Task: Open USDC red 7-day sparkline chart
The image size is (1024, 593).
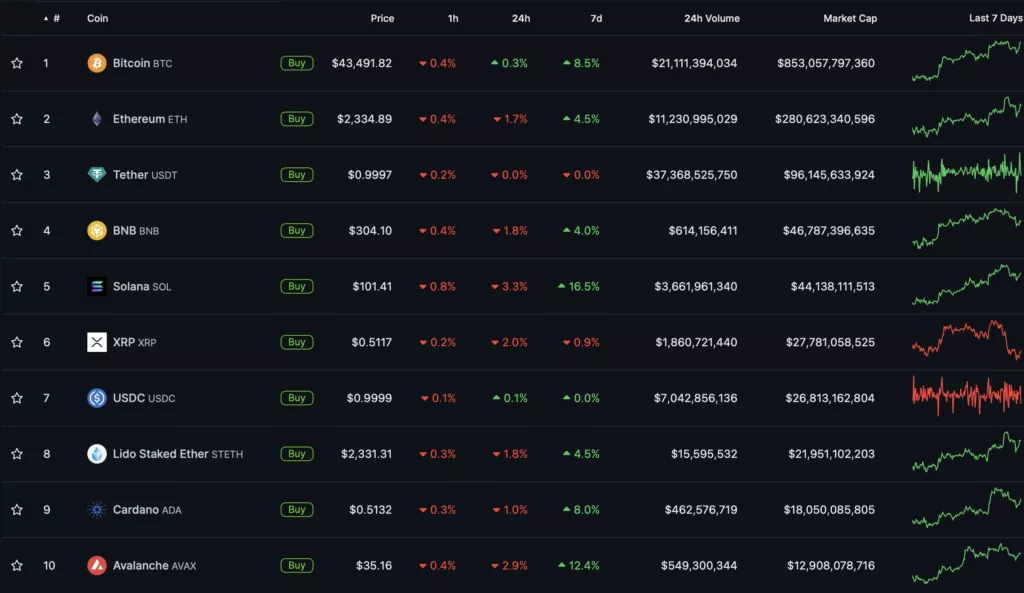Action: click(967, 396)
